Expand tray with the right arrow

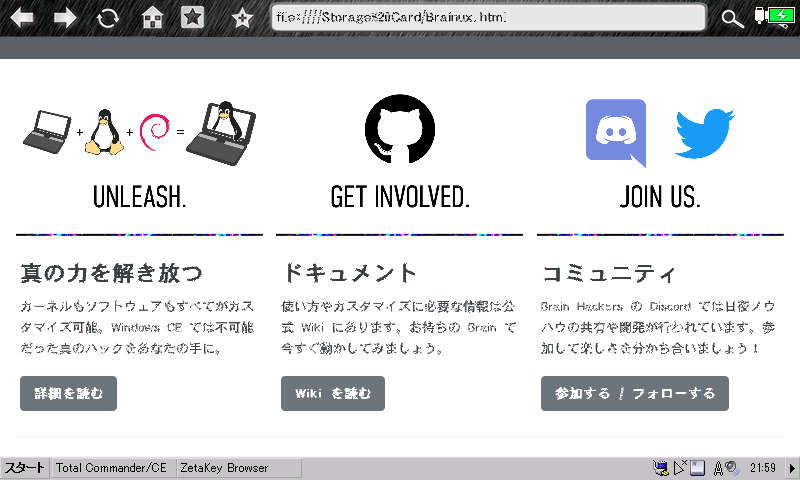pos(792,468)
